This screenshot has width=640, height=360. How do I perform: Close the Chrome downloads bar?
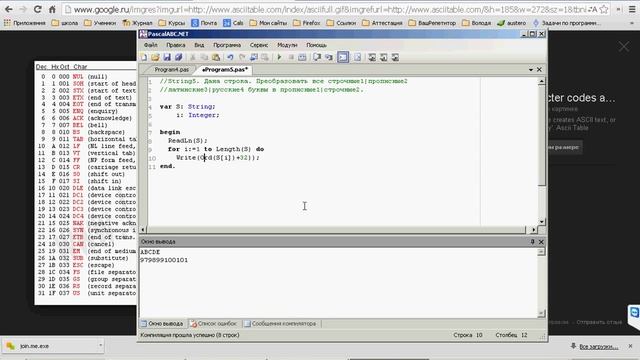coord(630,346)
